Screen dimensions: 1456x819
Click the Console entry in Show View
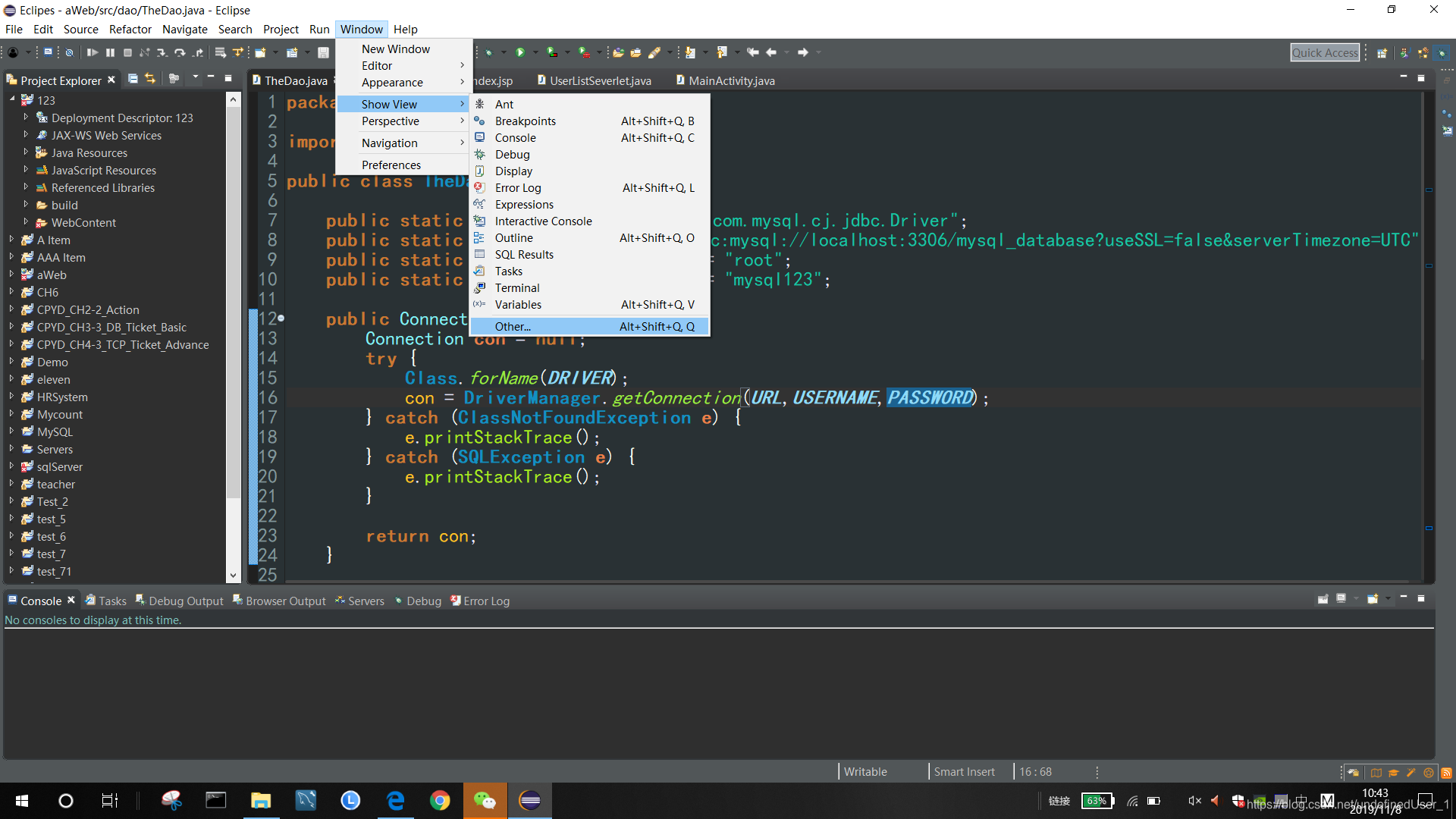coord(516,138)
